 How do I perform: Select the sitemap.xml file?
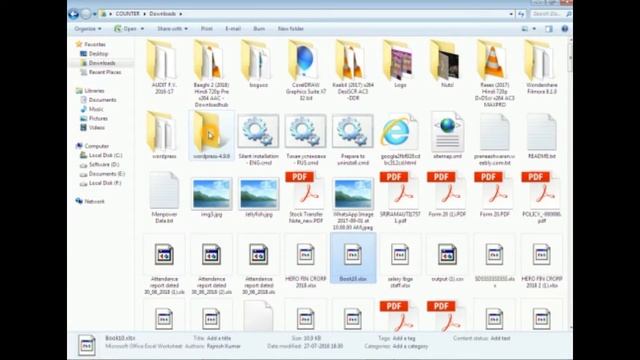pos(447,136)
